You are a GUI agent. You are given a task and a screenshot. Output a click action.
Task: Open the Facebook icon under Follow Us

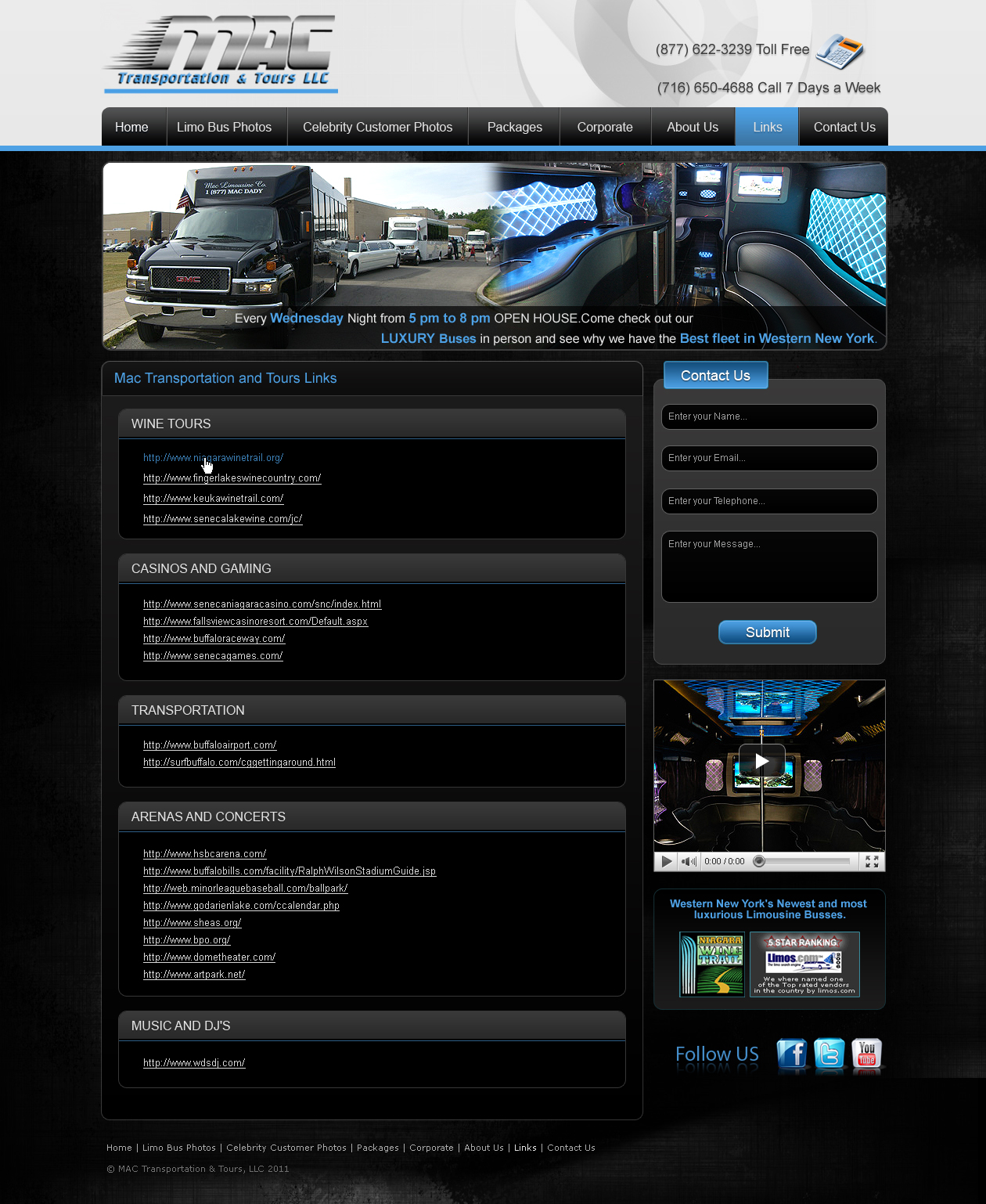coord(791,1054)
